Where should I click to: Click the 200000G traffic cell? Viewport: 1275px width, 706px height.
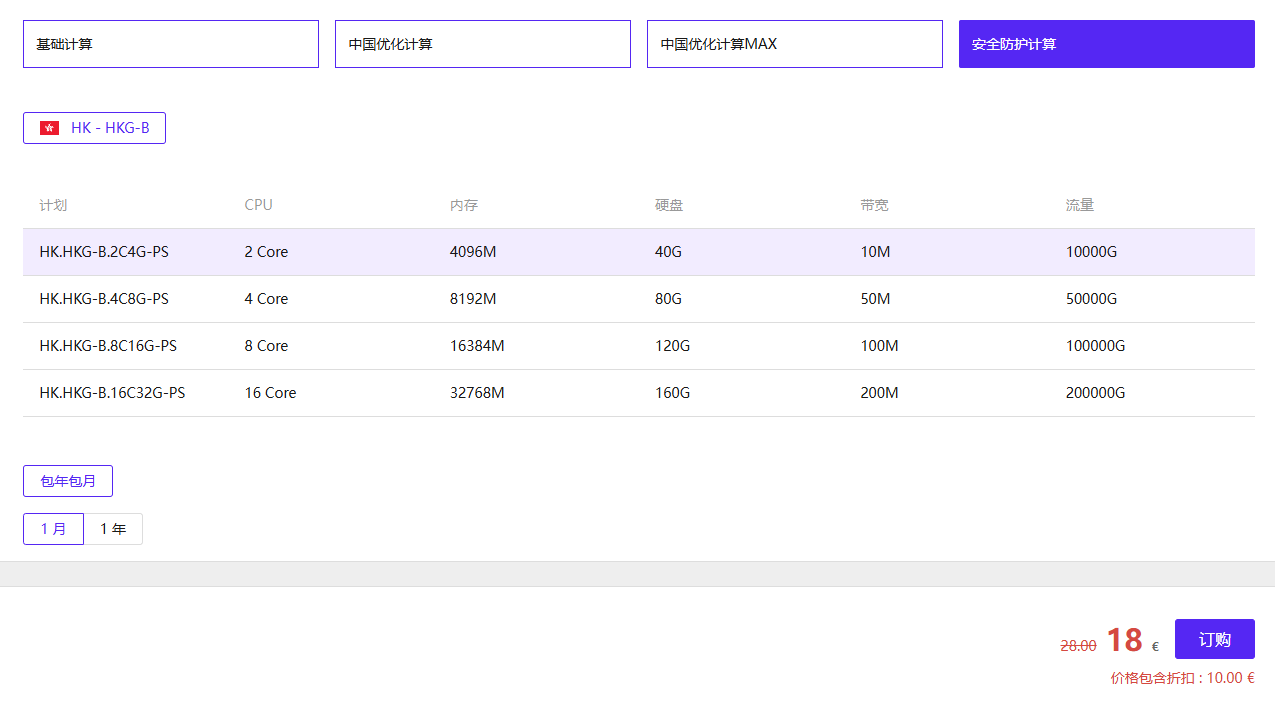[x=1095, y=393]
